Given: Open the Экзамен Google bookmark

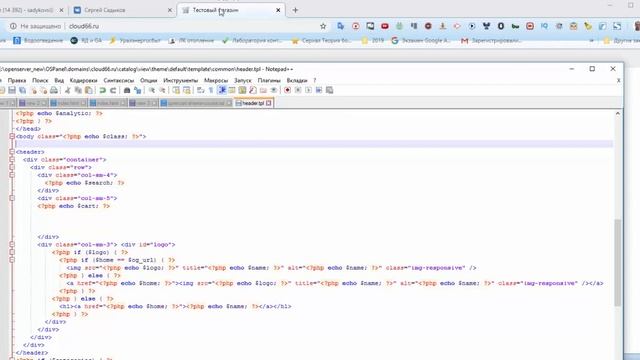Looking at the screenshot, I should pos(420,40).
